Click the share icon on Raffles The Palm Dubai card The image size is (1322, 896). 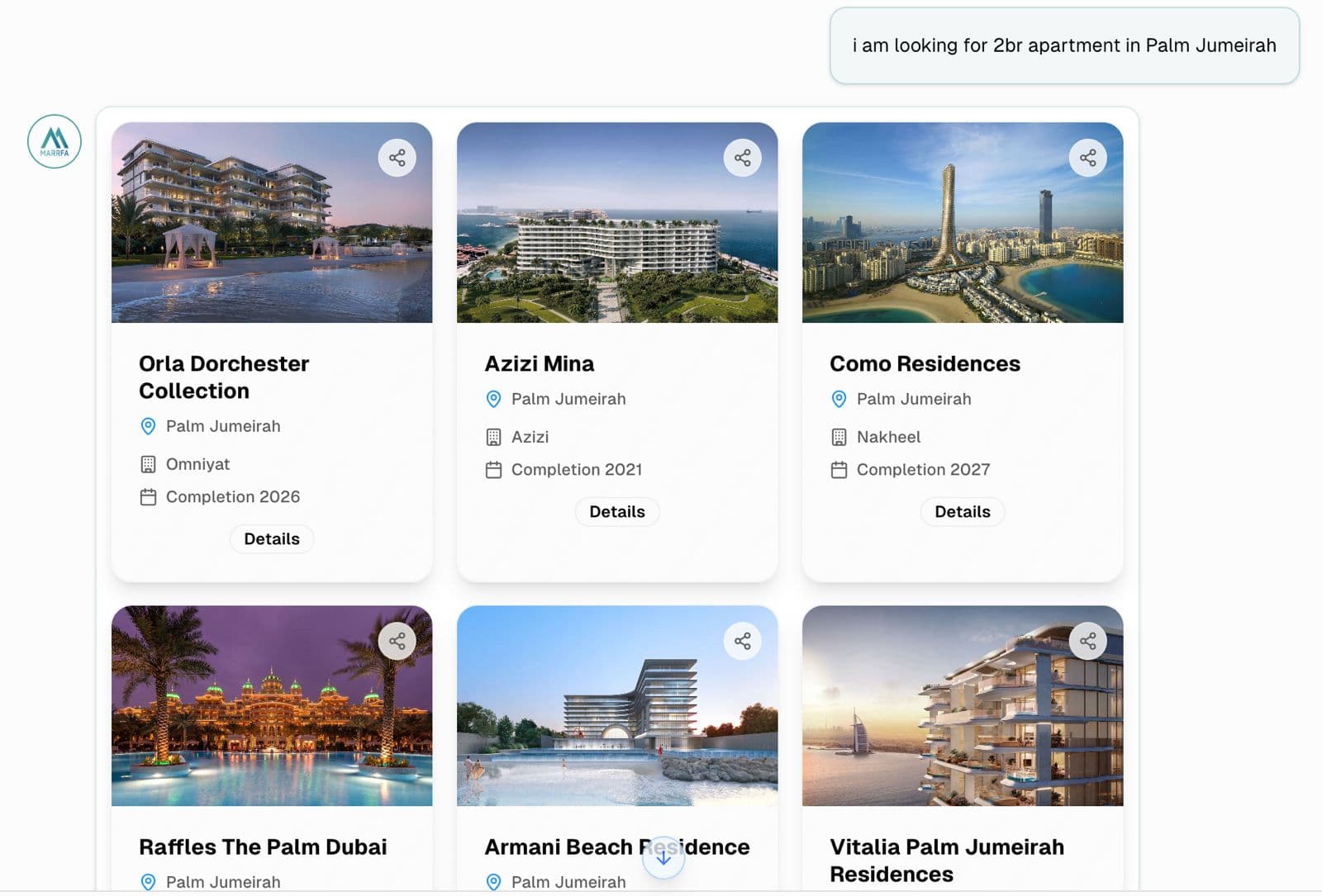click(x=397, y=641)
